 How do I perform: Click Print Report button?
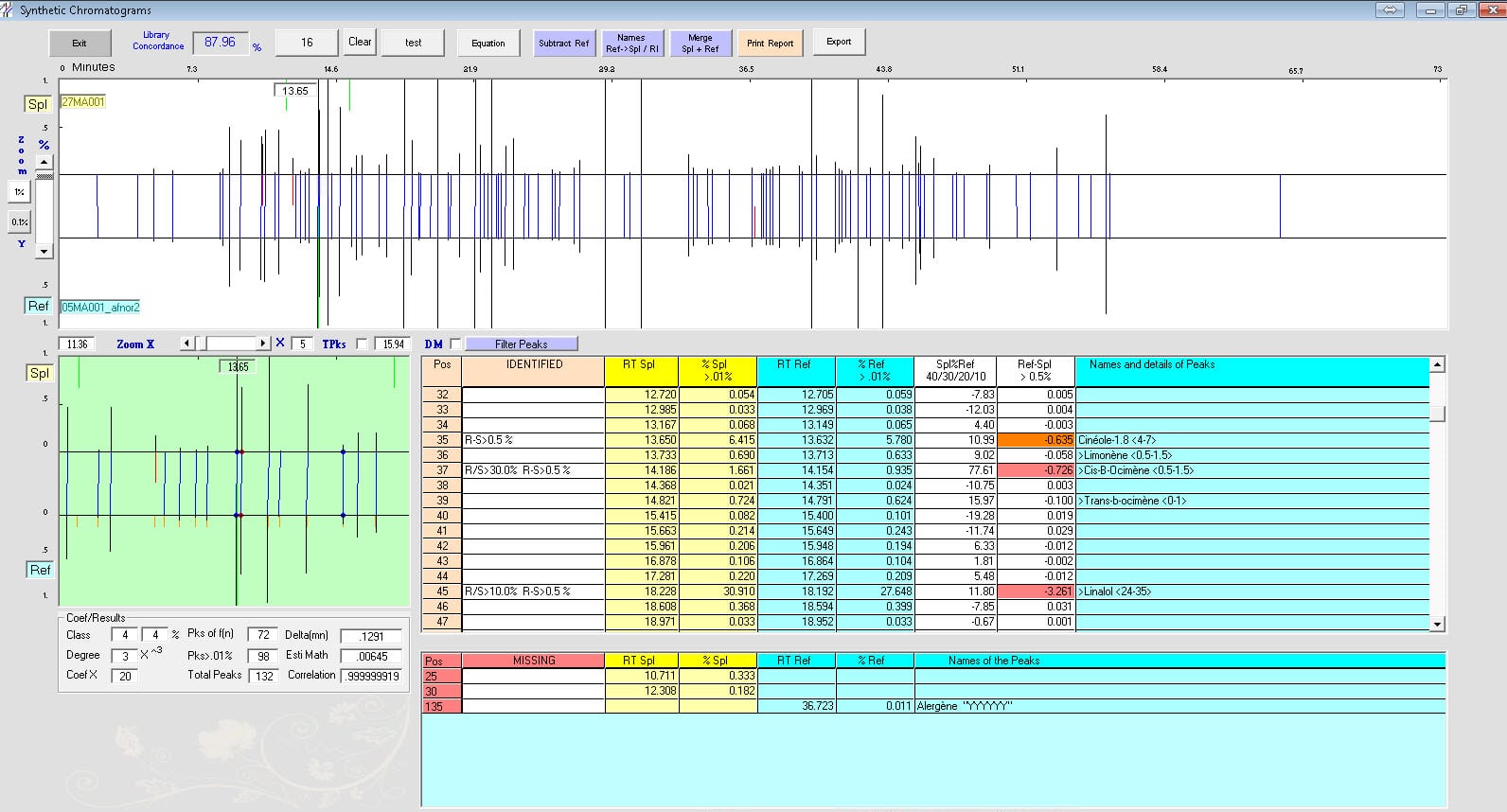tap(771, 43)
